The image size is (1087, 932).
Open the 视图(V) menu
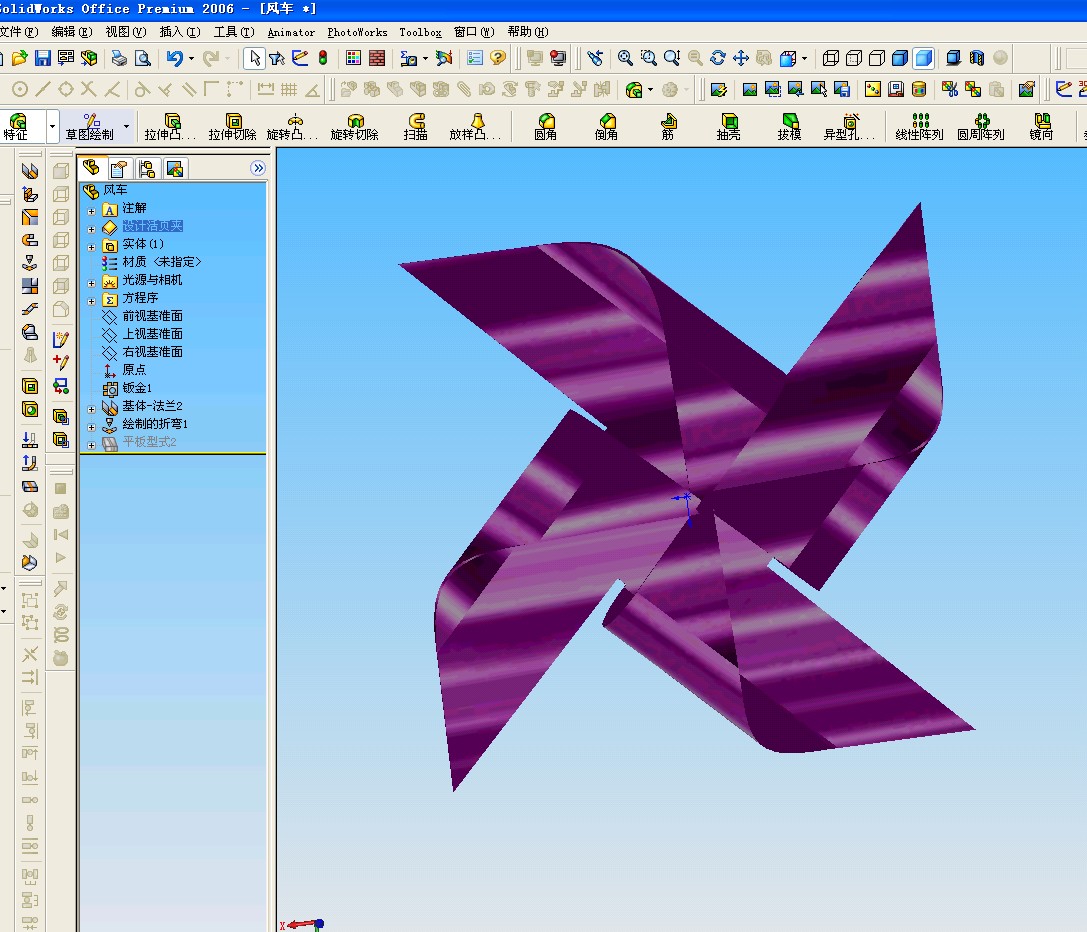point(125,32)
